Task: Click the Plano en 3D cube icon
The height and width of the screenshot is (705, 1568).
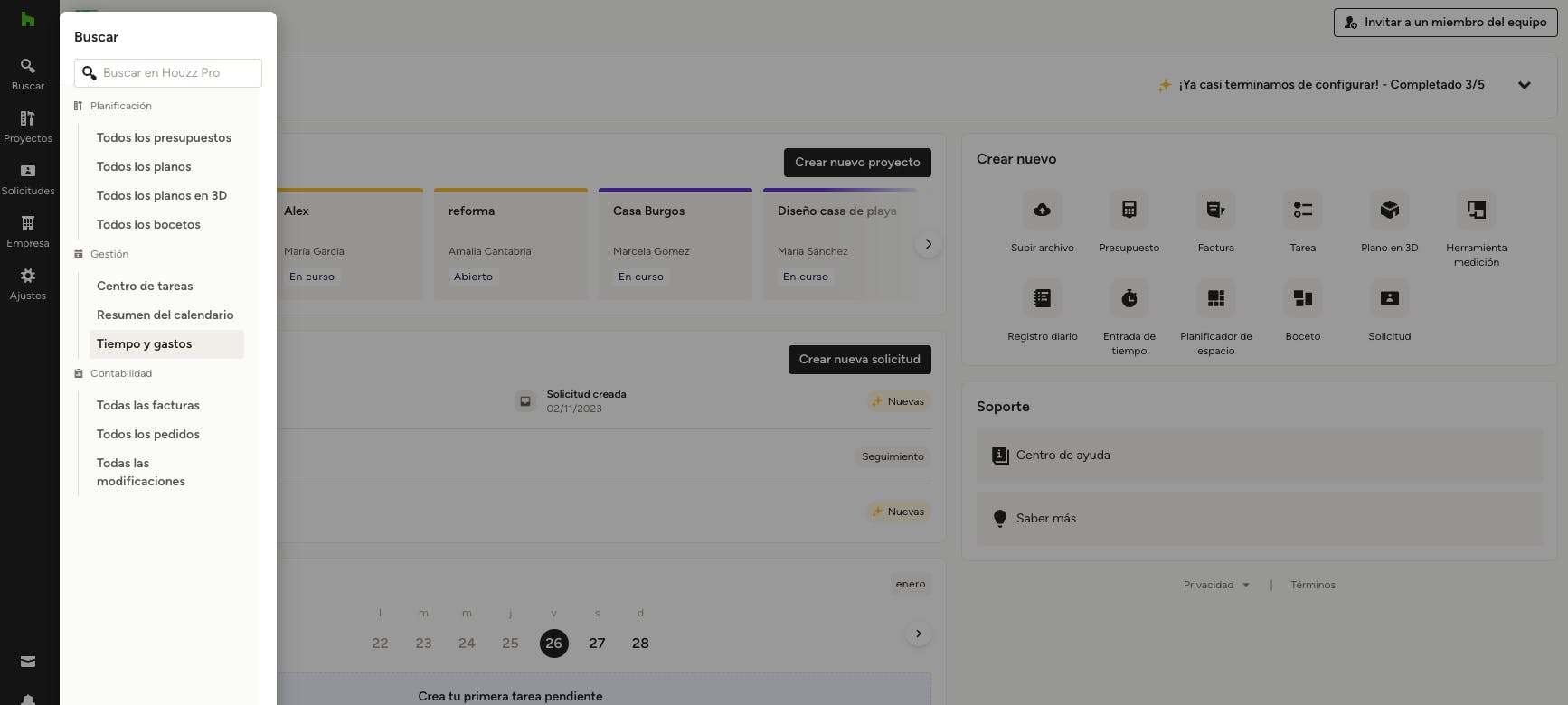Action: (x=1389, y=211)
